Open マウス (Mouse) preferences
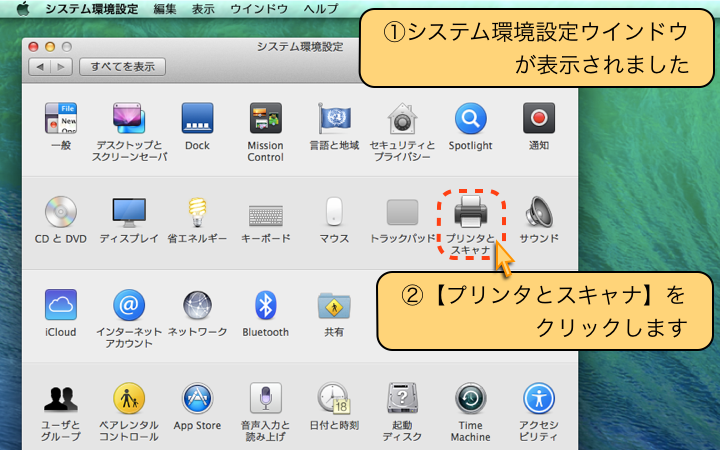Image resolution: width=720 pixels, height=450 pixels. click(334, 212)
